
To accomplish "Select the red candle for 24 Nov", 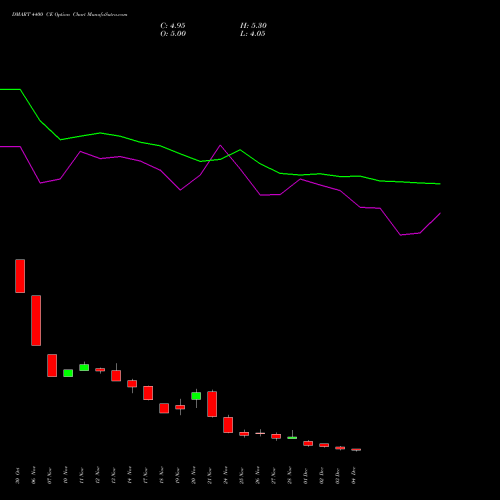I will coord(228,425).
